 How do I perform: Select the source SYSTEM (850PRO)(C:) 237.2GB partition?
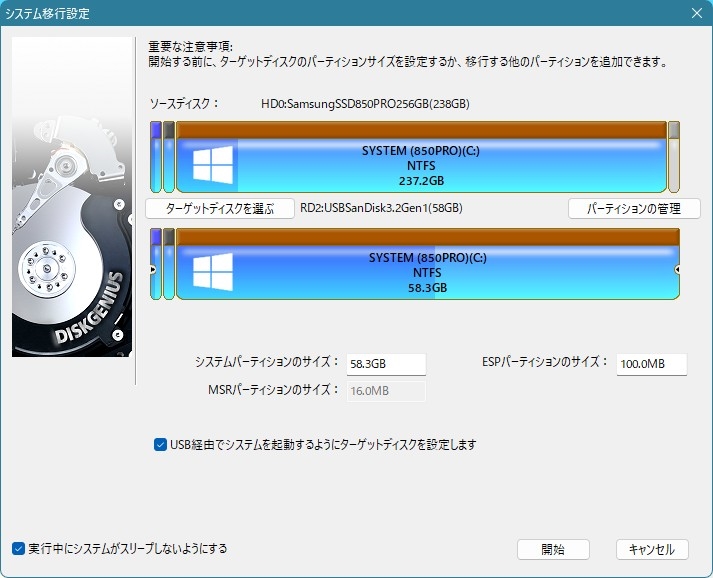pyautogui.click(x=421, y=157)
